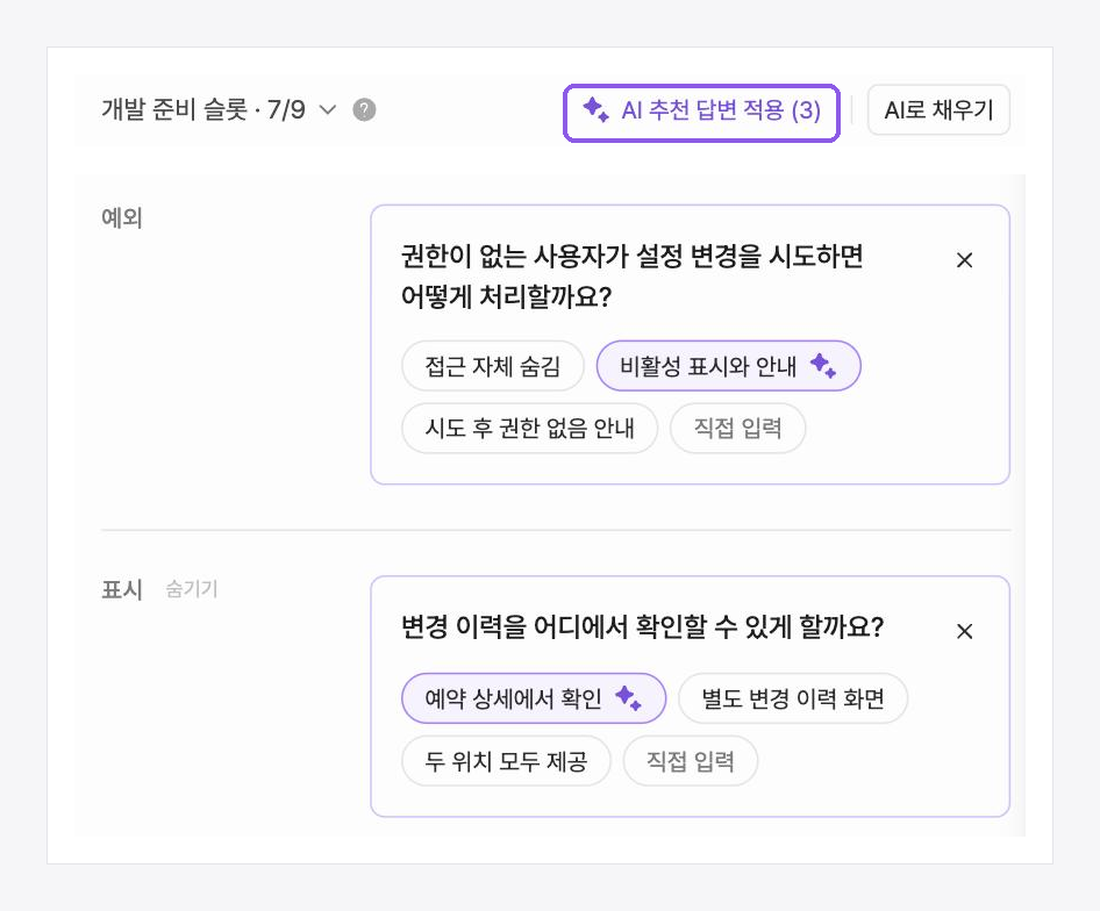Dismiss the permission question card with X
The width and height of the screenshot is (1100, 911).
tap(965, 260)
